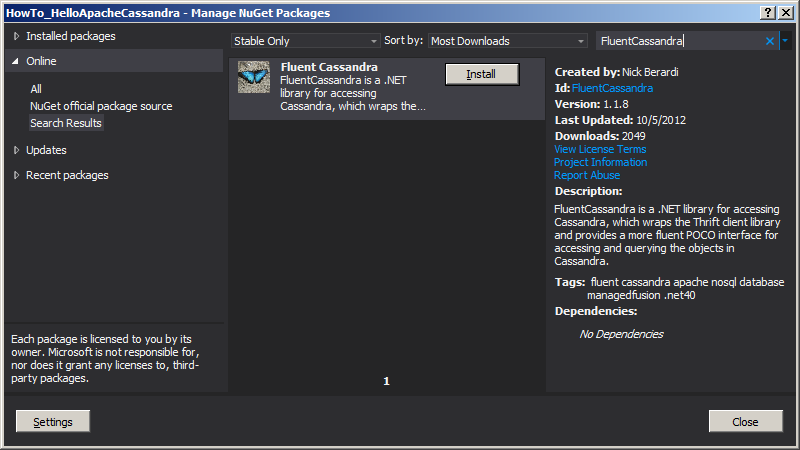800x450 pixels.
Task: Click the help question mark button in title bar
Action: [768, 12]
